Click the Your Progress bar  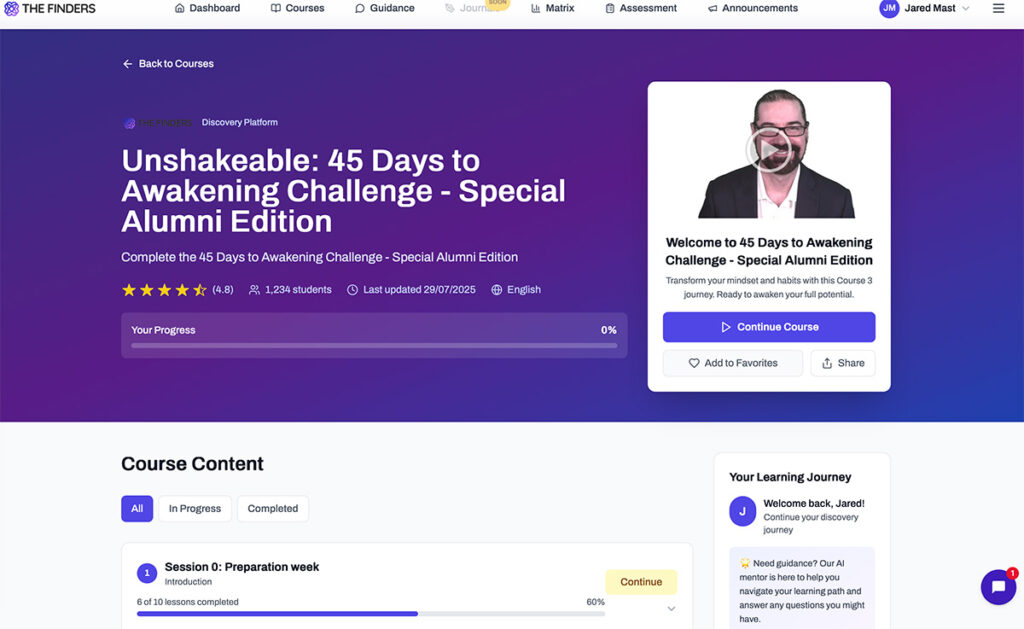pos(374,345)
